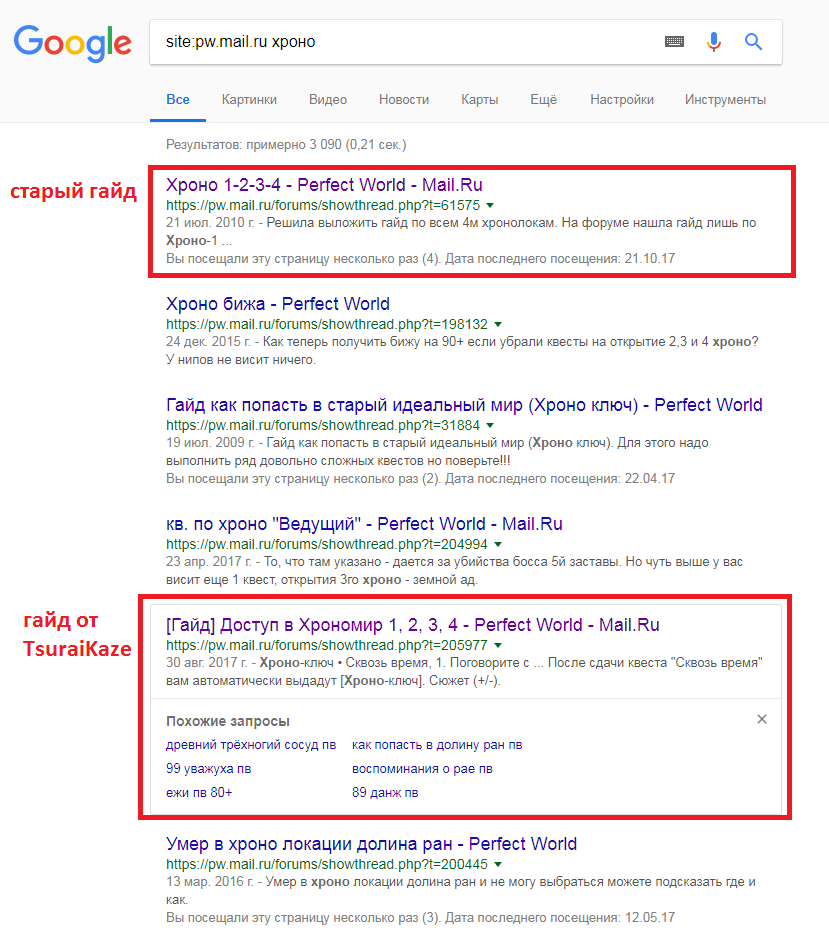Image resolution: width=829 pixels, height=937 pixels.
Task: Open the 'Новости' tab
Action: [x=404, y=99]
